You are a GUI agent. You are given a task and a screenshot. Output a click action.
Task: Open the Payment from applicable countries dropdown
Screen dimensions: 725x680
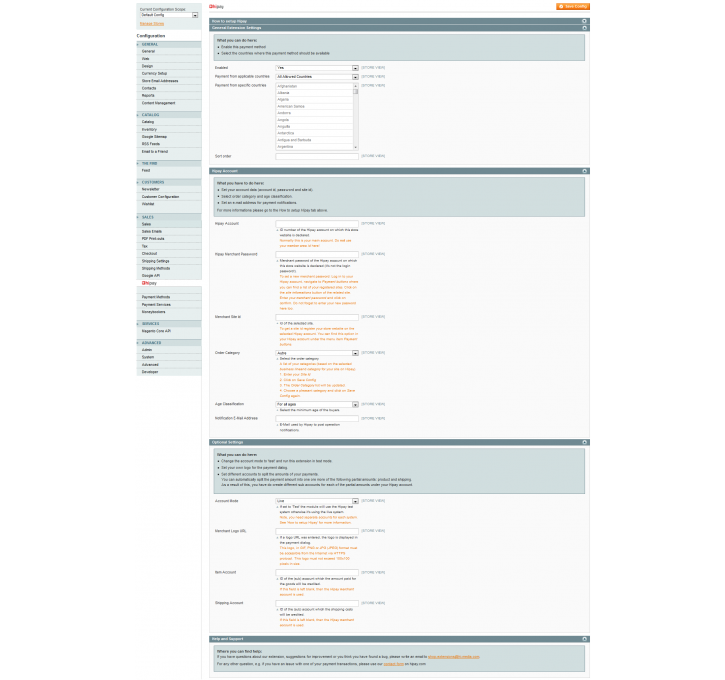[317, 77]
